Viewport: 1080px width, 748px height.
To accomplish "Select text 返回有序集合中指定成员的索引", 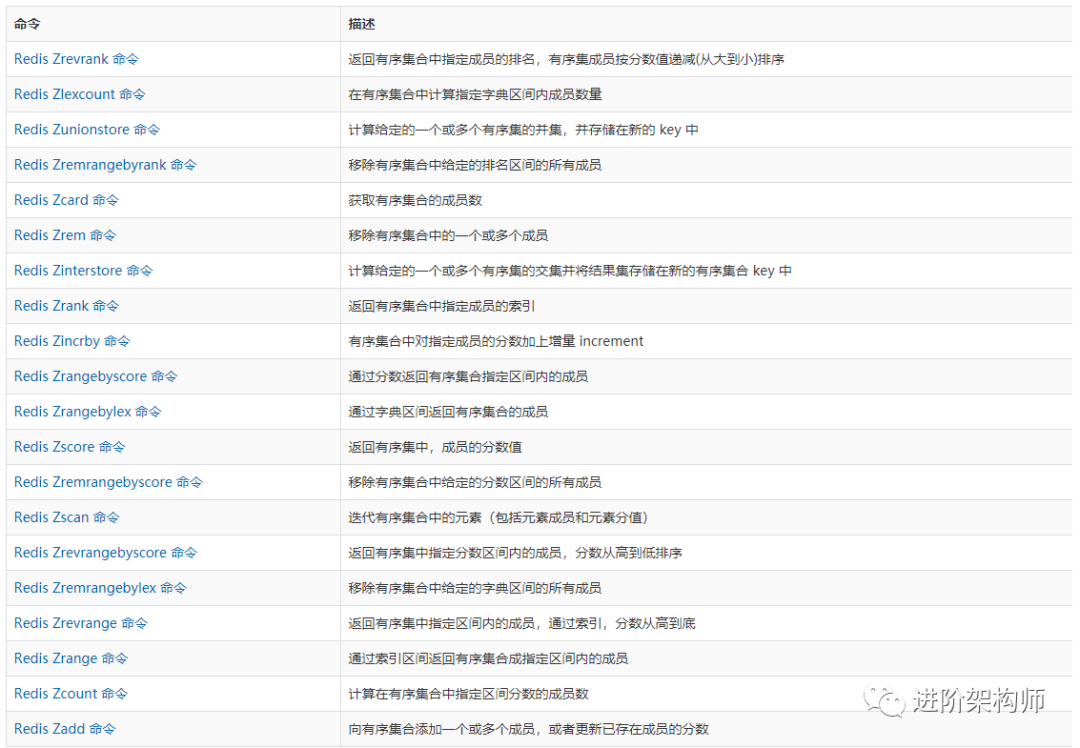I will tap(442, 306).
